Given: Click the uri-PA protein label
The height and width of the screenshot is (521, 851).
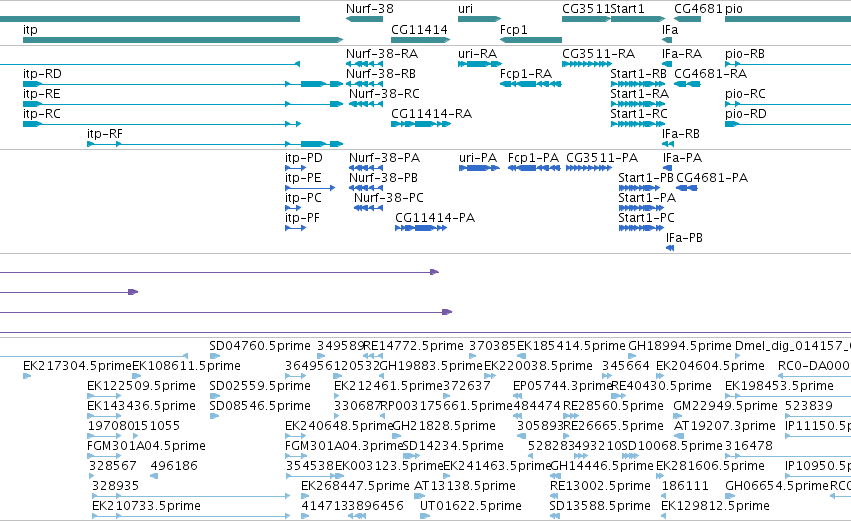Looking at the screenshot, I should click(x=478, y=158).
